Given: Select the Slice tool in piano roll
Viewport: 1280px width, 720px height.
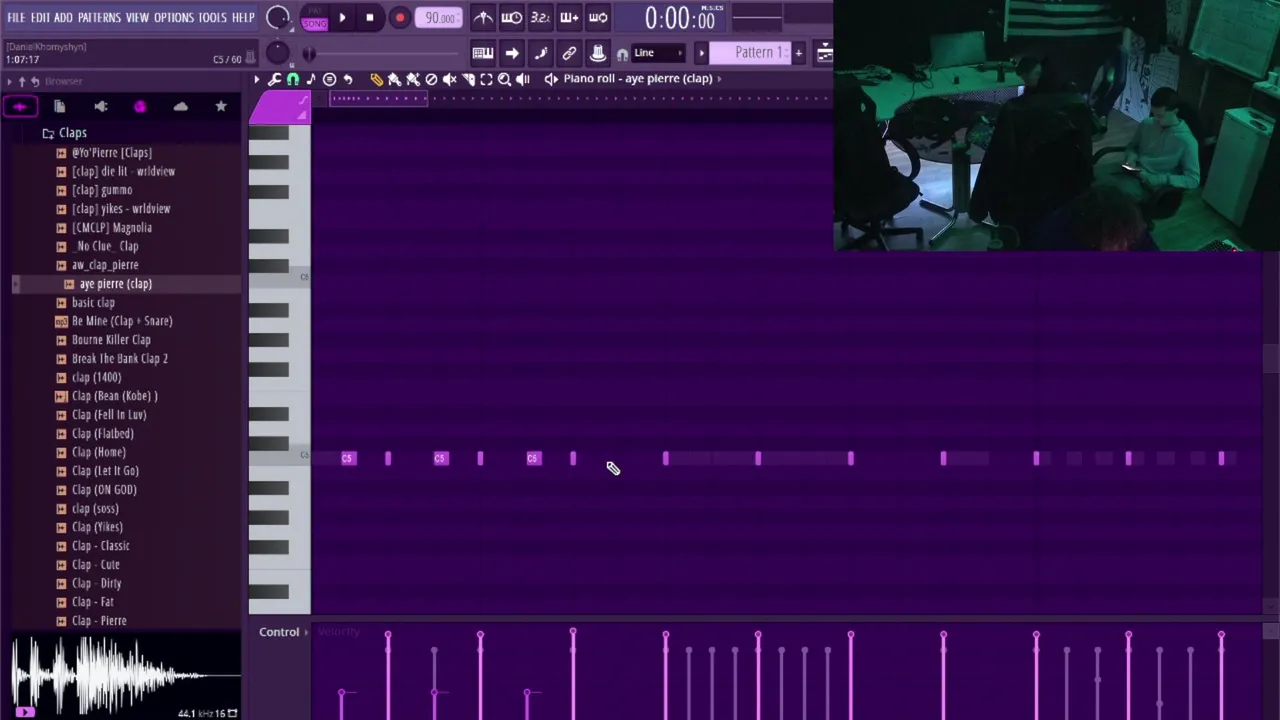Looking at the screenshot, I should (x=468, y=79).
